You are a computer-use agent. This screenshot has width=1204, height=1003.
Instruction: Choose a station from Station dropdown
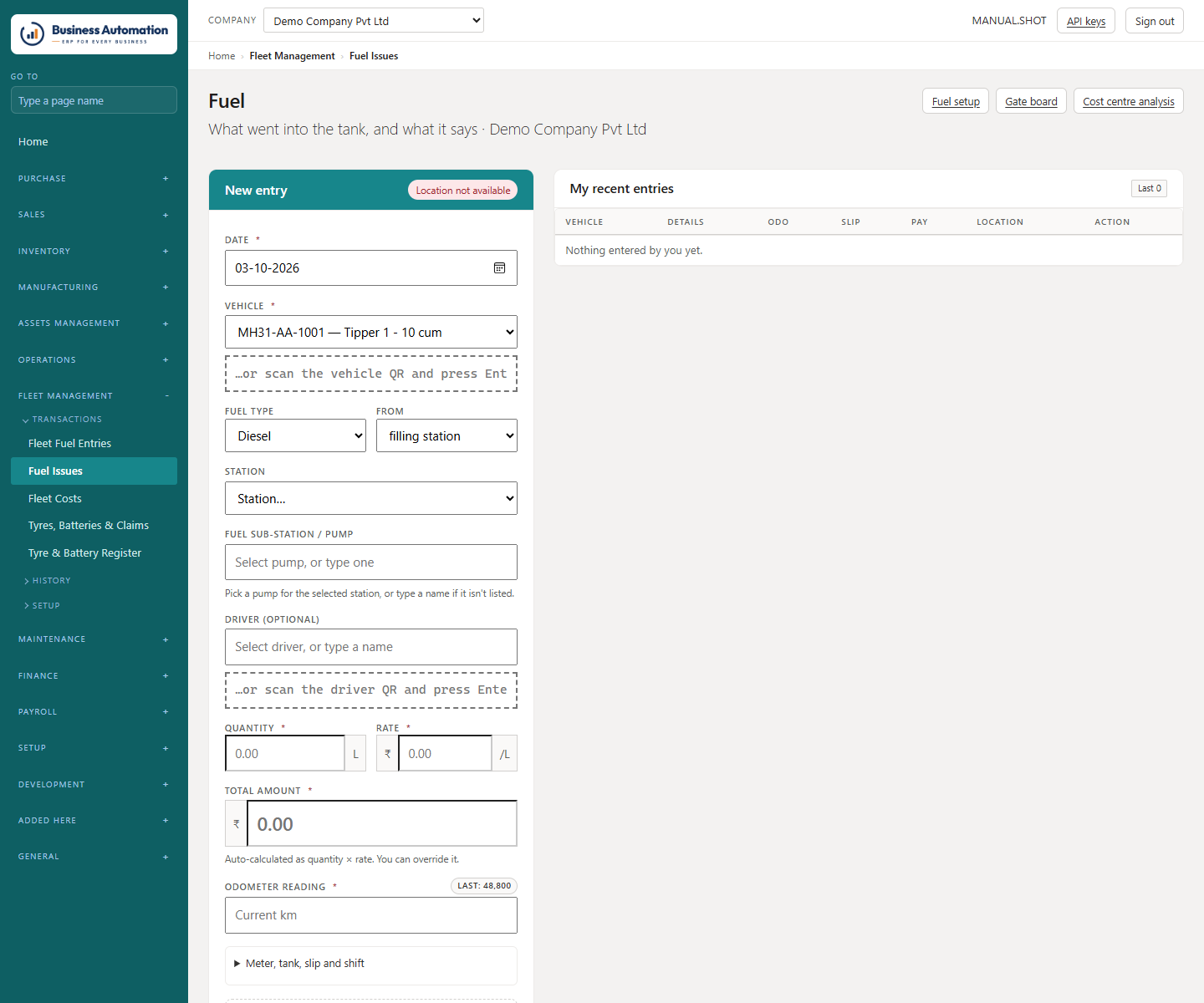(x=371, y=498)
